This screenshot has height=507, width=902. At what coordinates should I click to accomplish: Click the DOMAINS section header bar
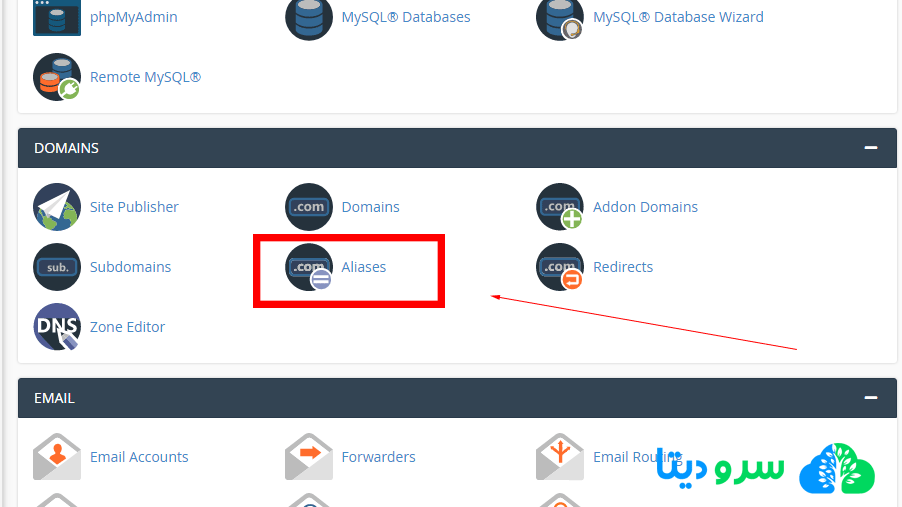(x=457, y=148)
